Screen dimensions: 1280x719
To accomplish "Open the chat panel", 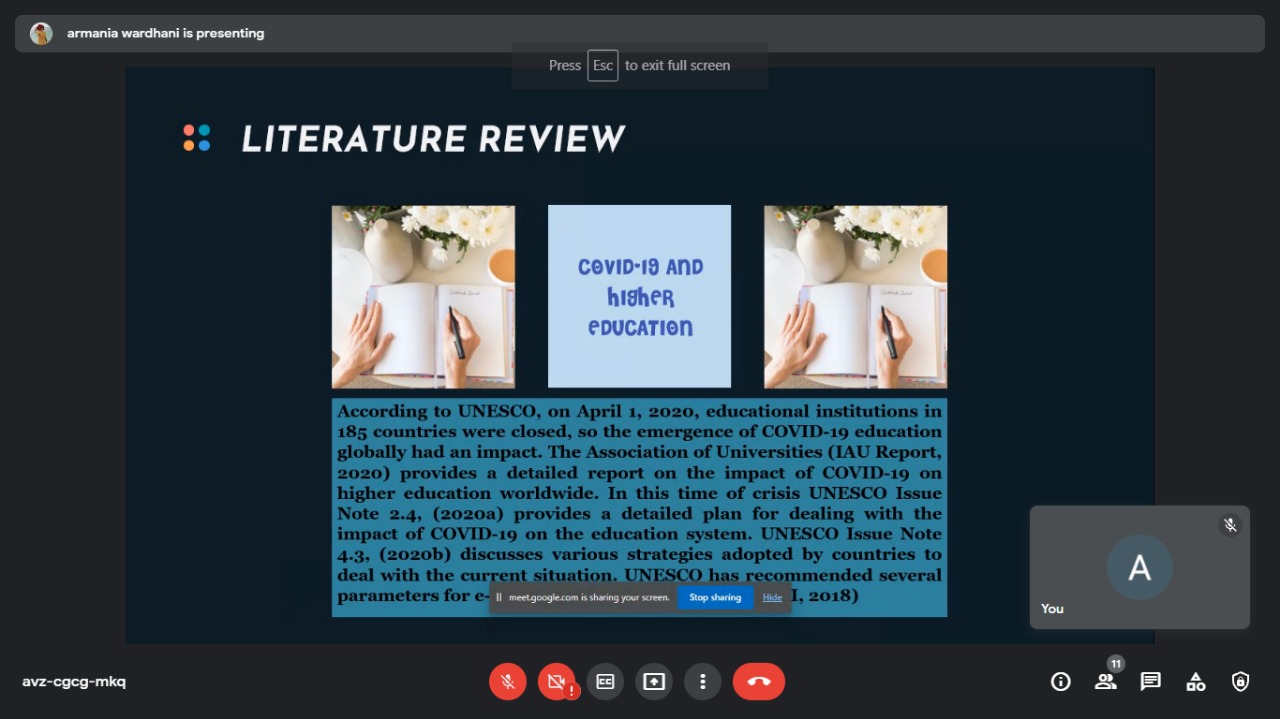I will (1151, 682).
